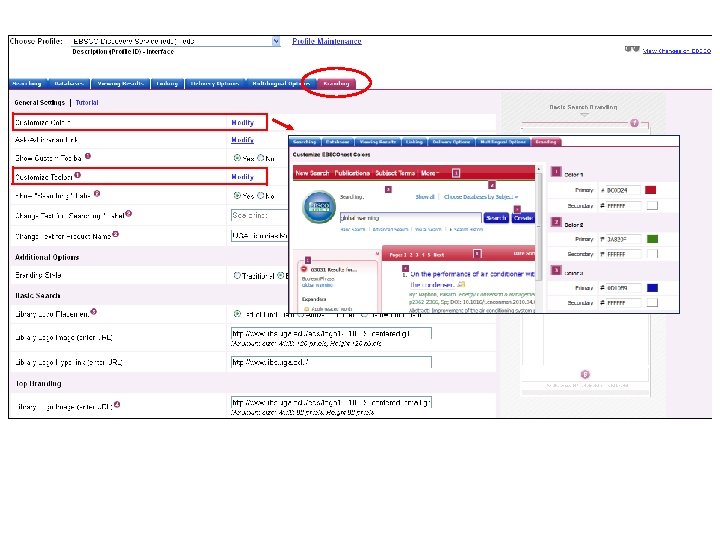Pick Color 3 secondary white swatch
This screenshot has height=540, width=720.
click(x=652, y=303)
